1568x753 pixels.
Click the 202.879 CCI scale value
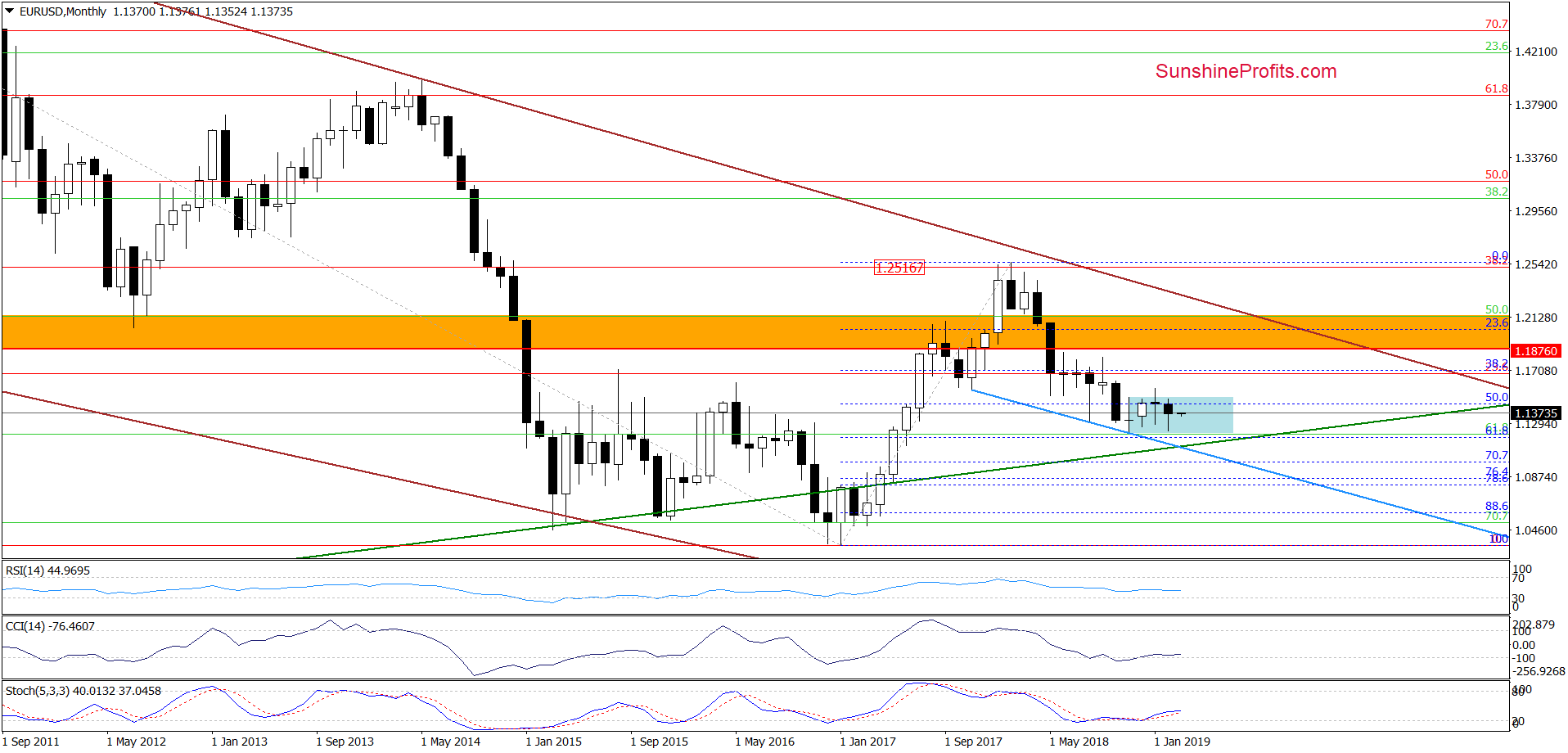(x=1533, y=624)
